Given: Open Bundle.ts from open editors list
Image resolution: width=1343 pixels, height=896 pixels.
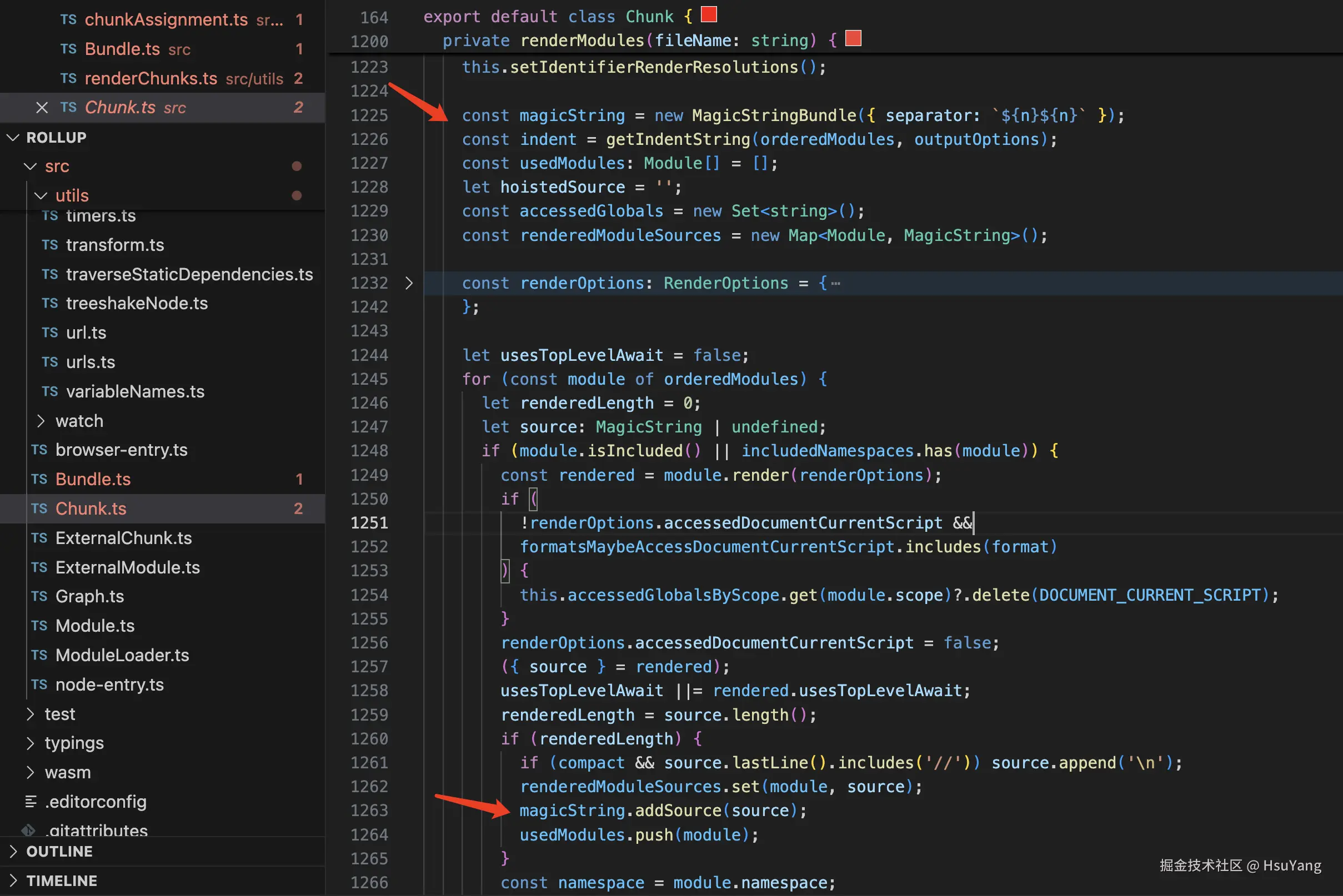Looking at the screenshot, I should tap(122, 49).
